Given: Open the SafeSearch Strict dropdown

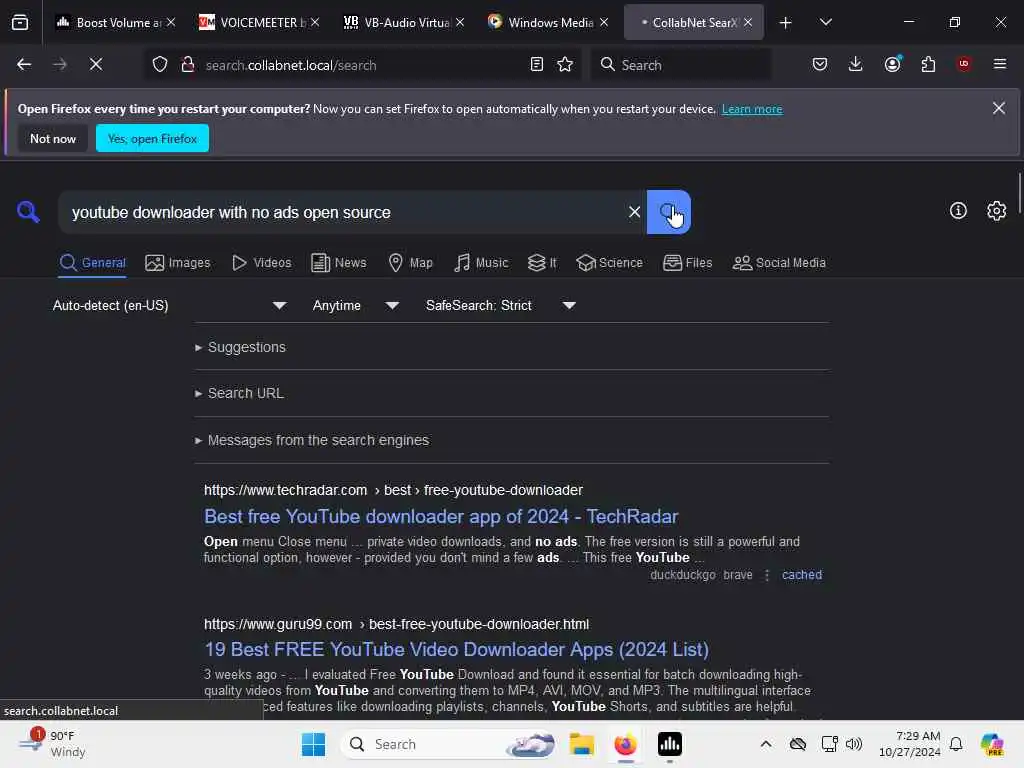Looking at the screenshot, I should (x=500, y=305).
